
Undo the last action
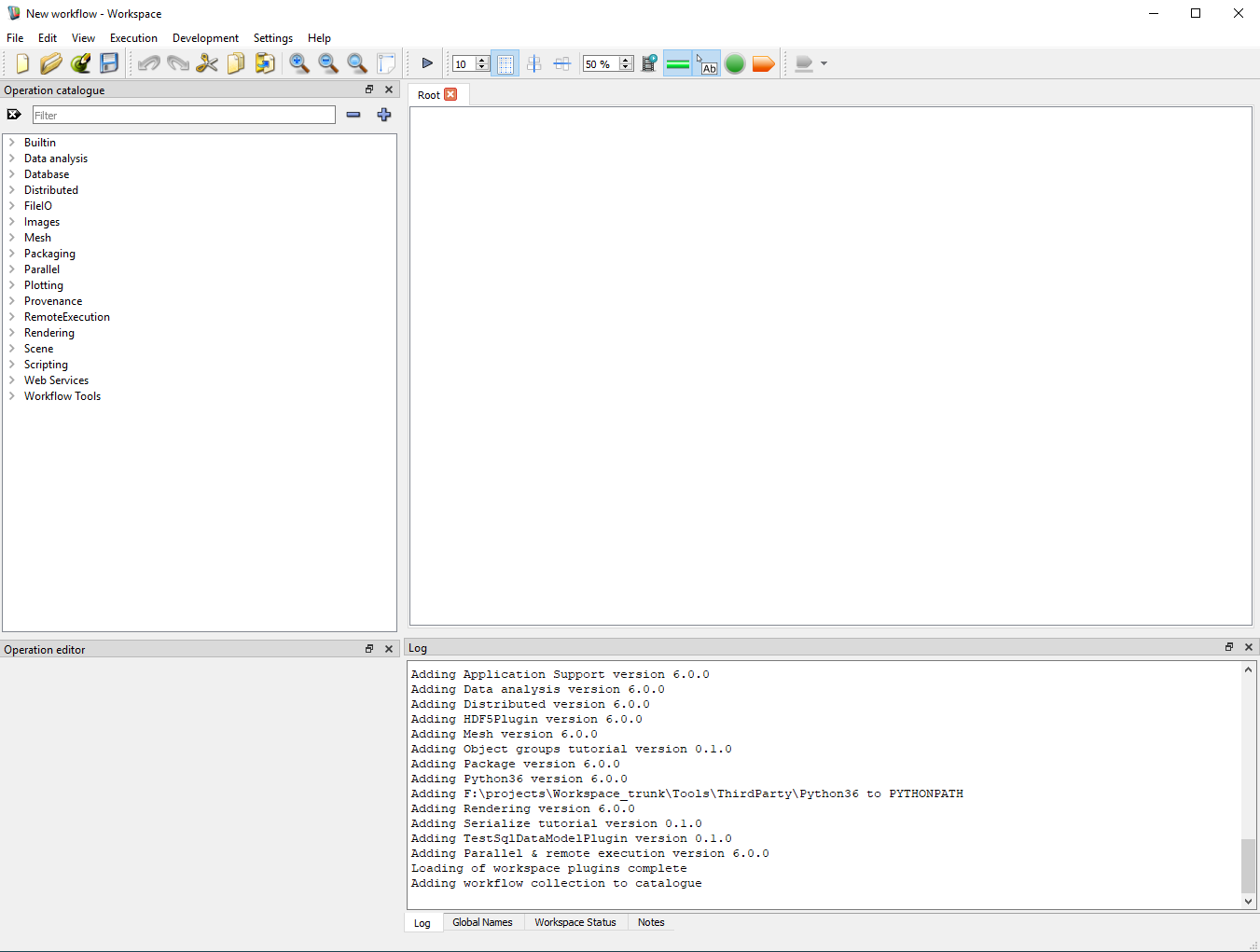point(149,63)
